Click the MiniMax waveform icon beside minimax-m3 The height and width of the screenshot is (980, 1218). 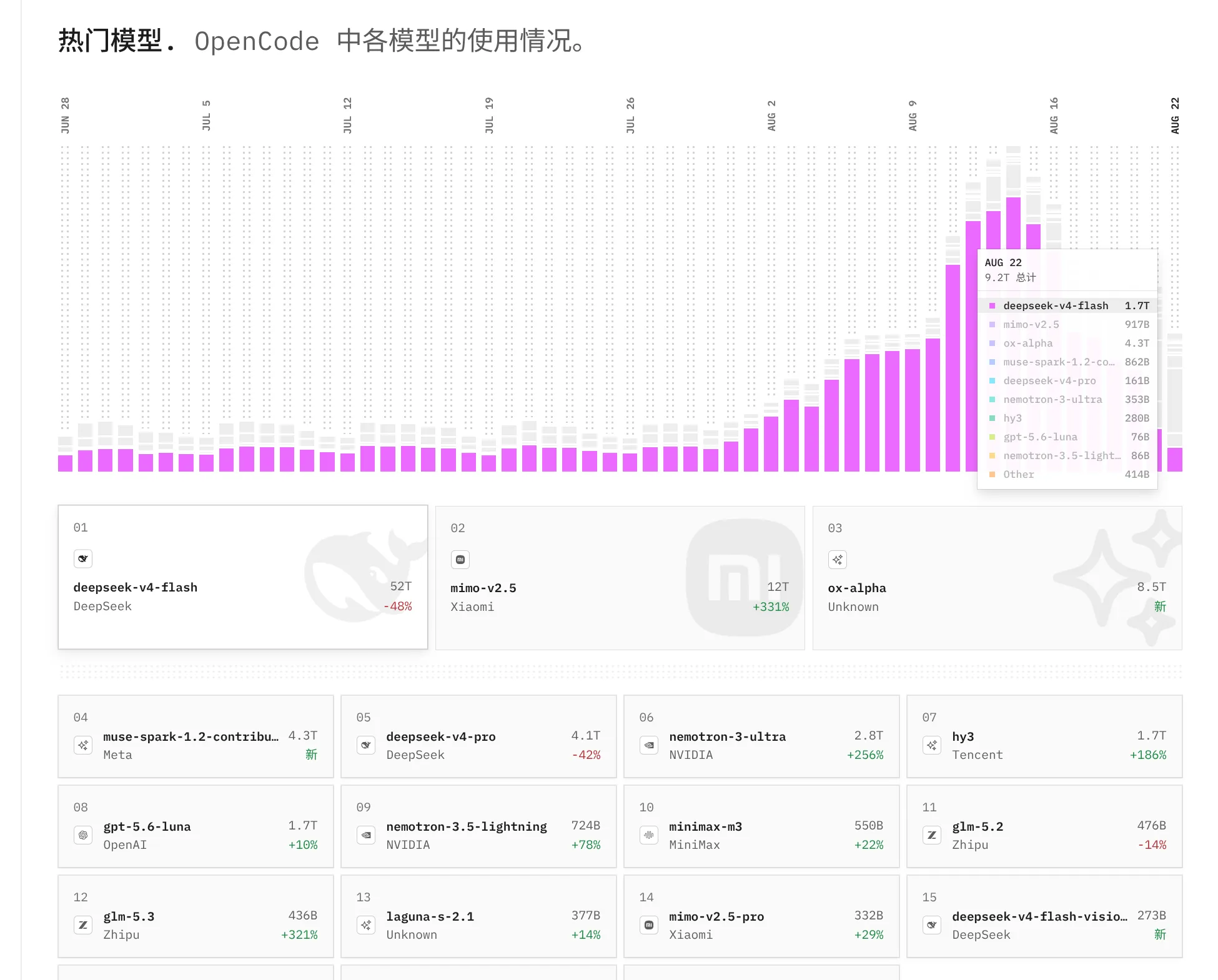pyautogui.click(x=649, y=835)
